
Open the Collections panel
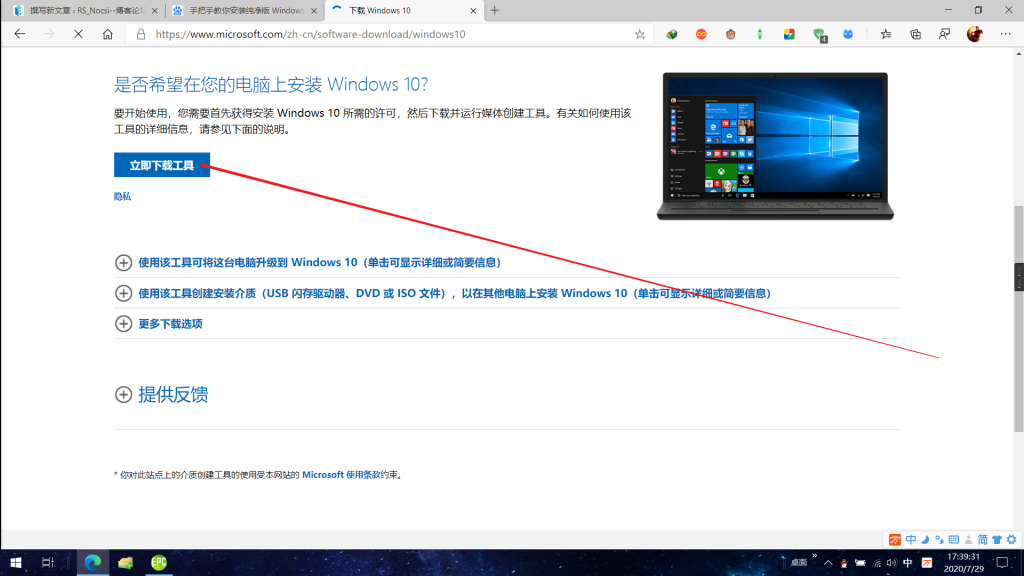915,34
